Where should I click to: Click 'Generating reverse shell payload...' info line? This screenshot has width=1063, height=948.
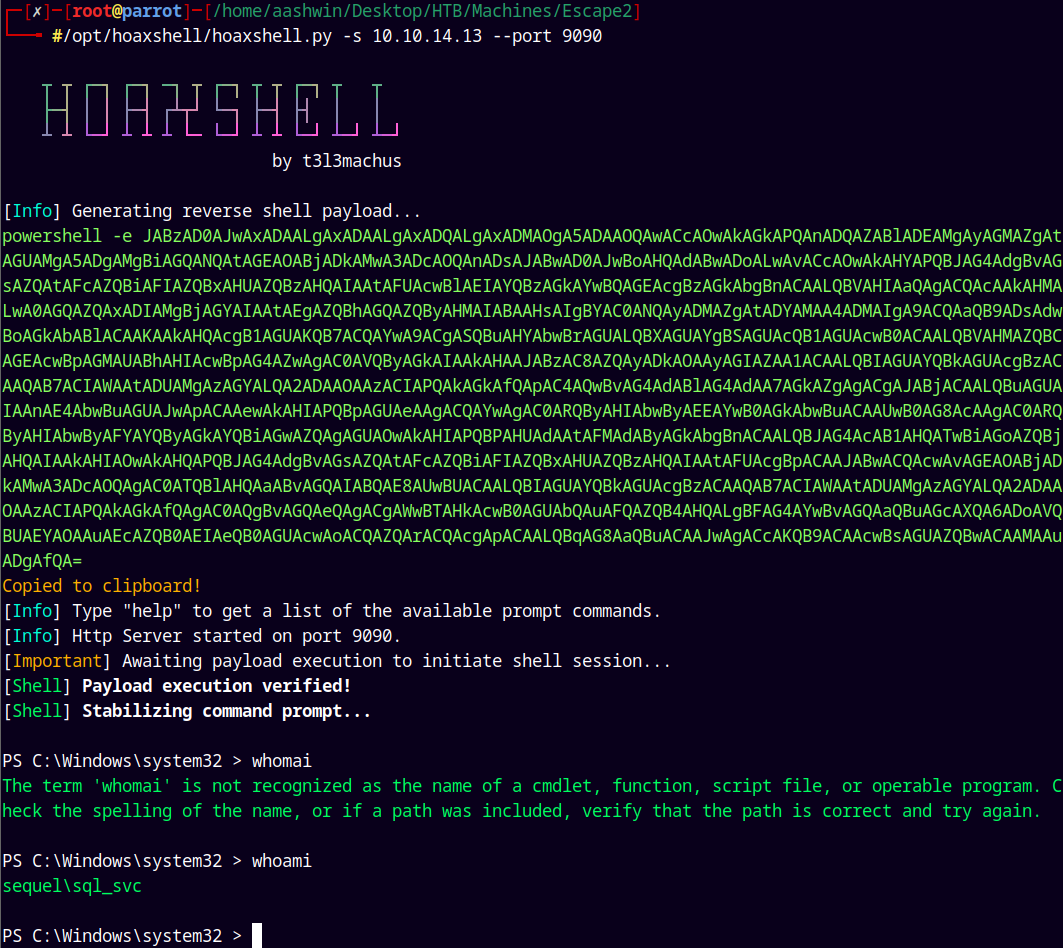pos(212,211)
